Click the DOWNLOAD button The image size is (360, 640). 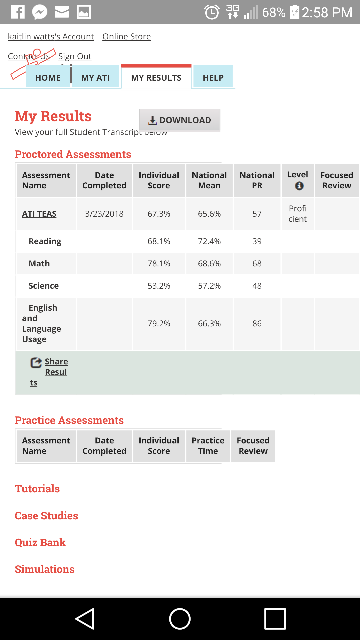tap(180, 120)
